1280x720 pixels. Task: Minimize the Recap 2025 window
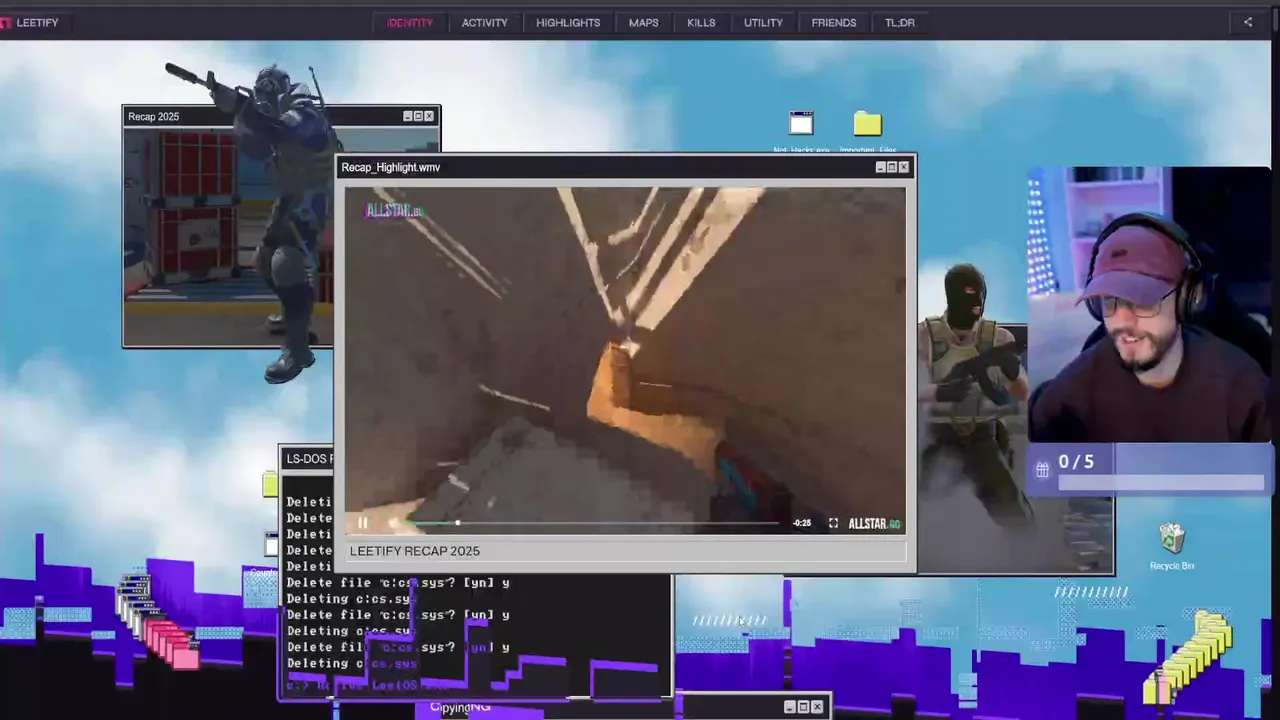click(x=408, y=116)
